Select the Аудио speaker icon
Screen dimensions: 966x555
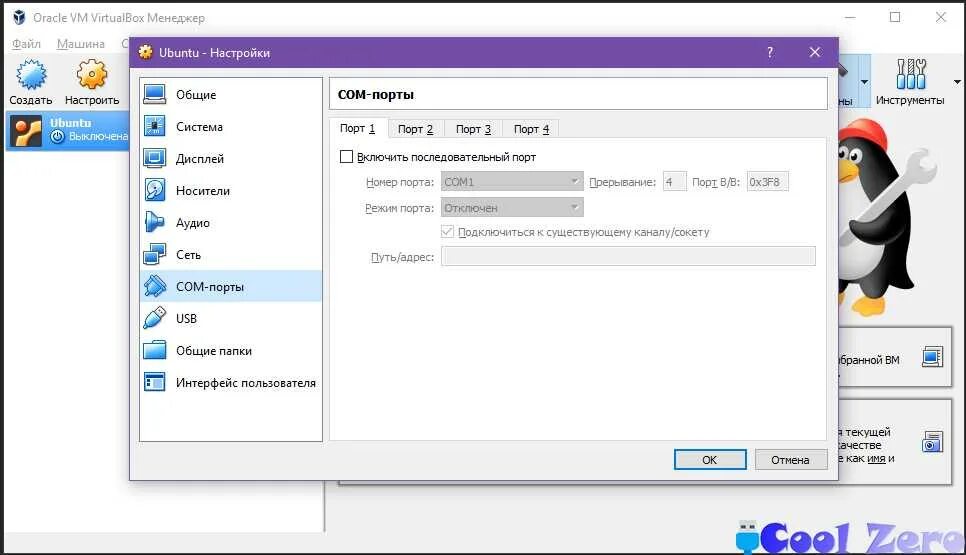(155, 222)
